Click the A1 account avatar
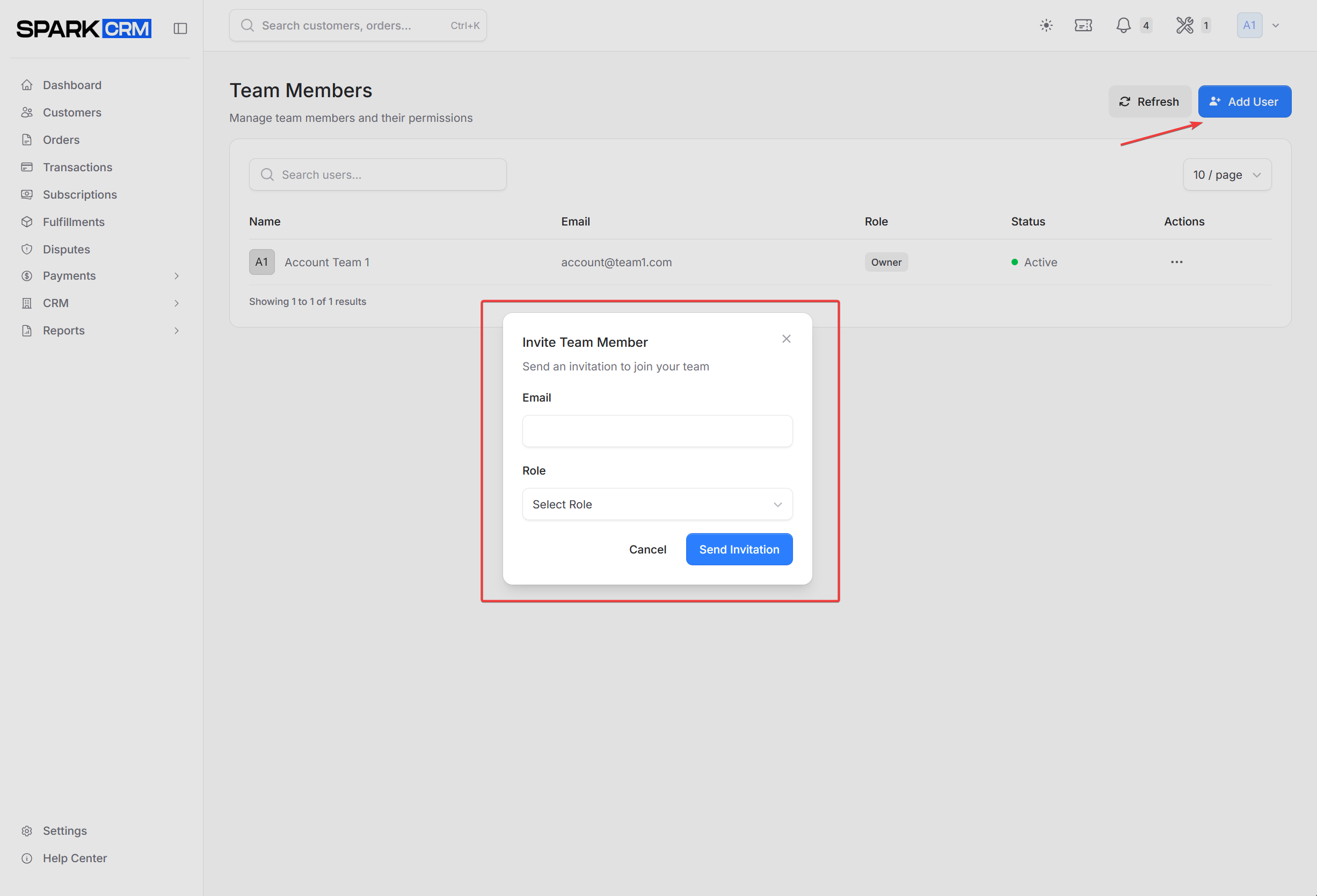The image size is (1317, 896). pos(1249,26)
